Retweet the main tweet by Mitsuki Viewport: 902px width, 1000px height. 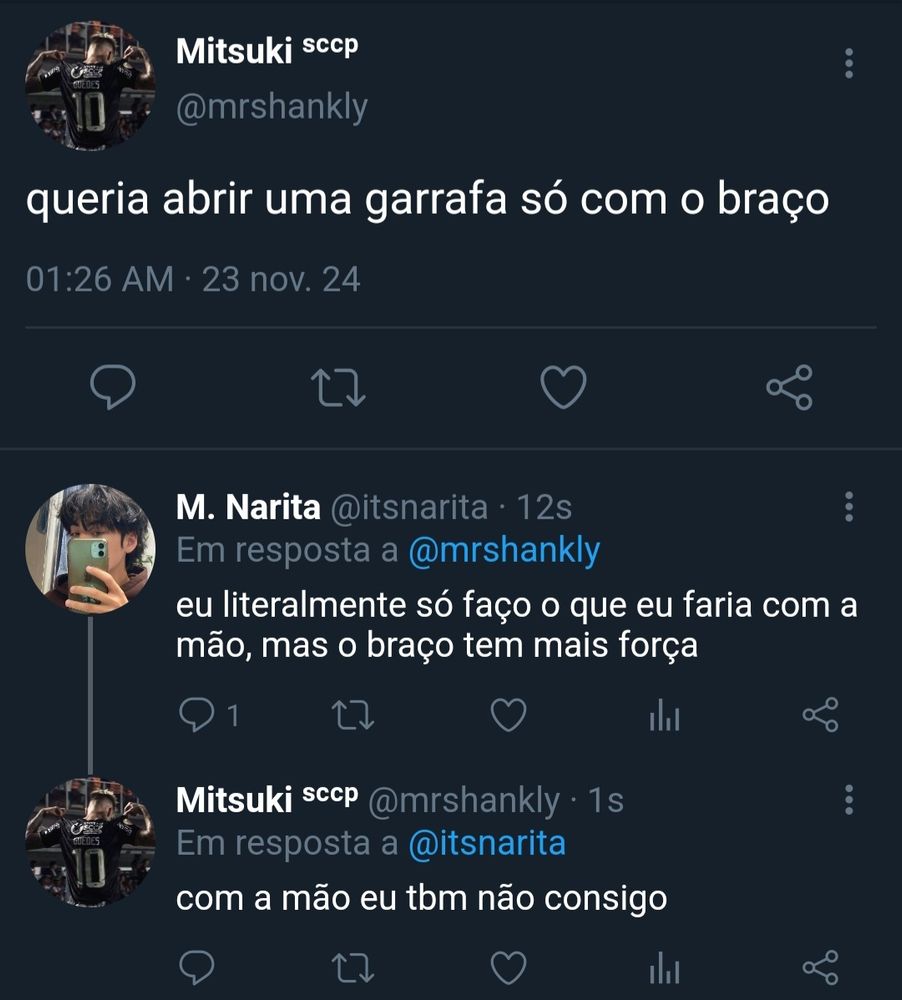click(338, 388)
